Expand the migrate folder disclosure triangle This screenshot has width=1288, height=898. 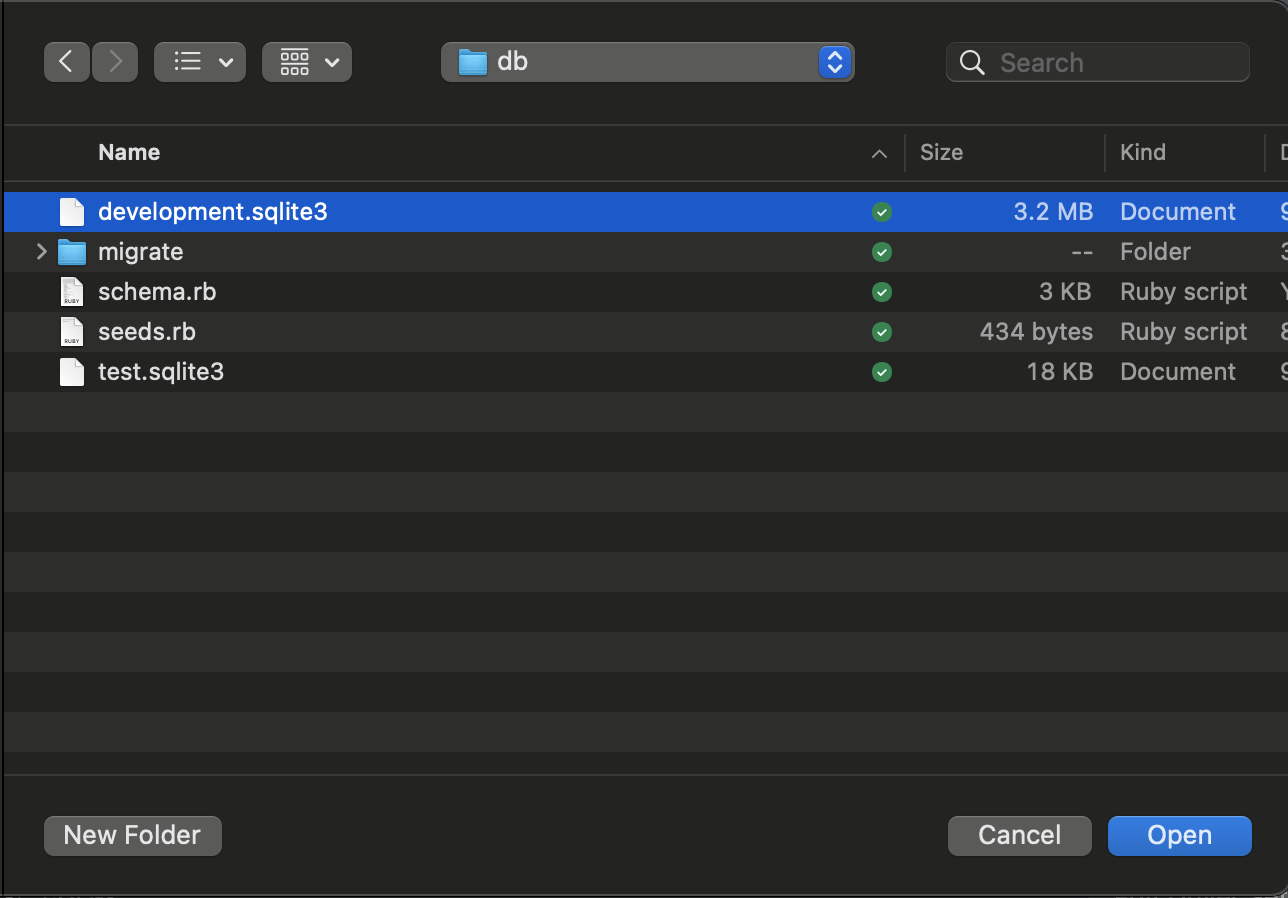(x=40, y=252)
